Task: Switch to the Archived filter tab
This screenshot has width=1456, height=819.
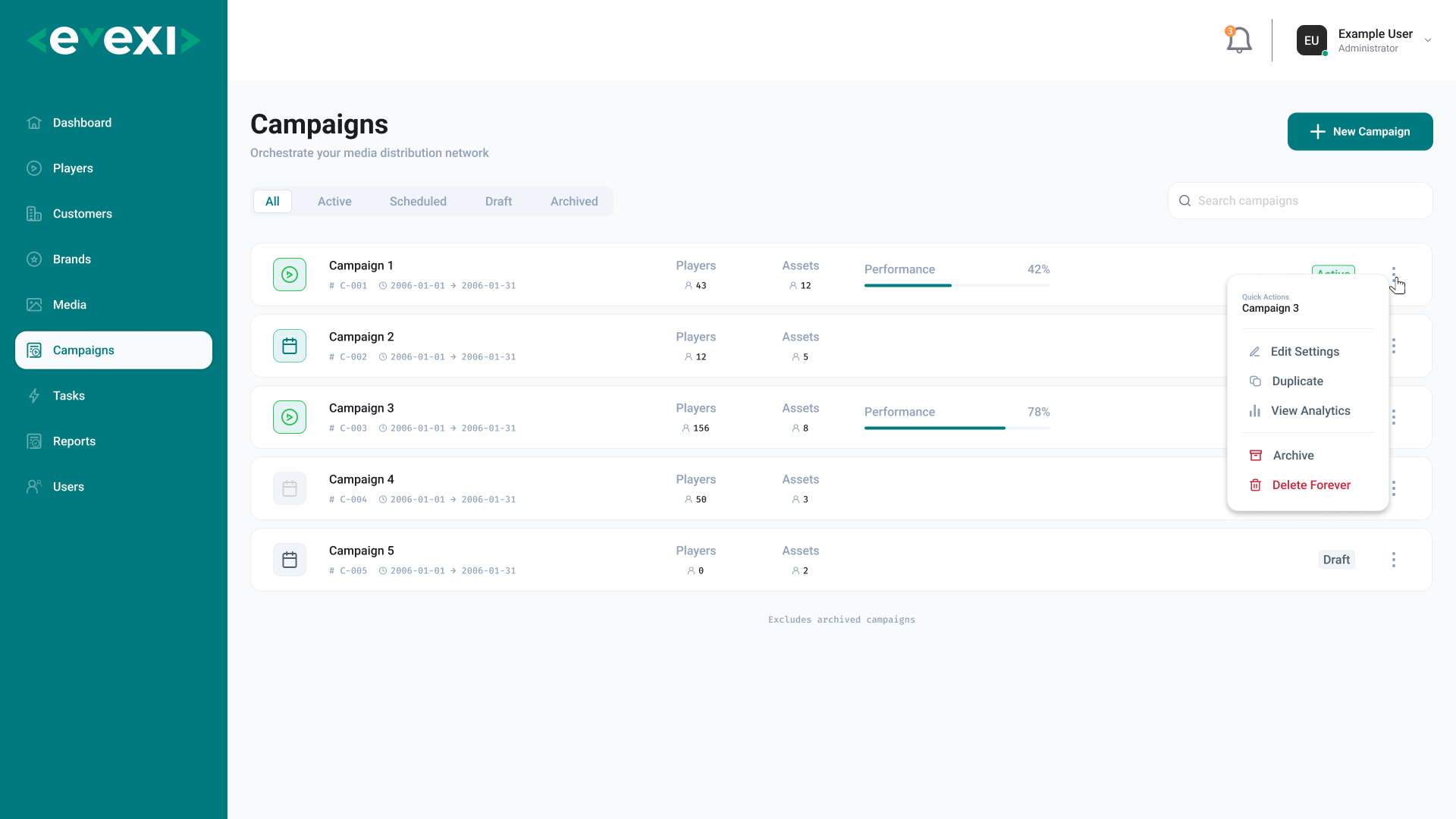Action: coord(574,202)
